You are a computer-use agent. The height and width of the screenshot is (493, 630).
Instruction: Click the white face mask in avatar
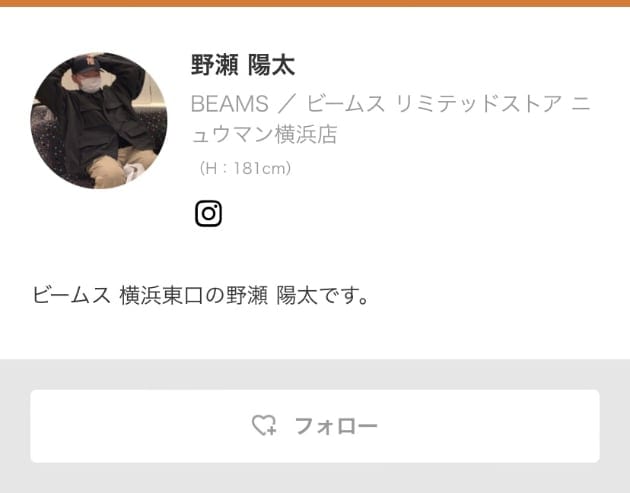(92, 85)
